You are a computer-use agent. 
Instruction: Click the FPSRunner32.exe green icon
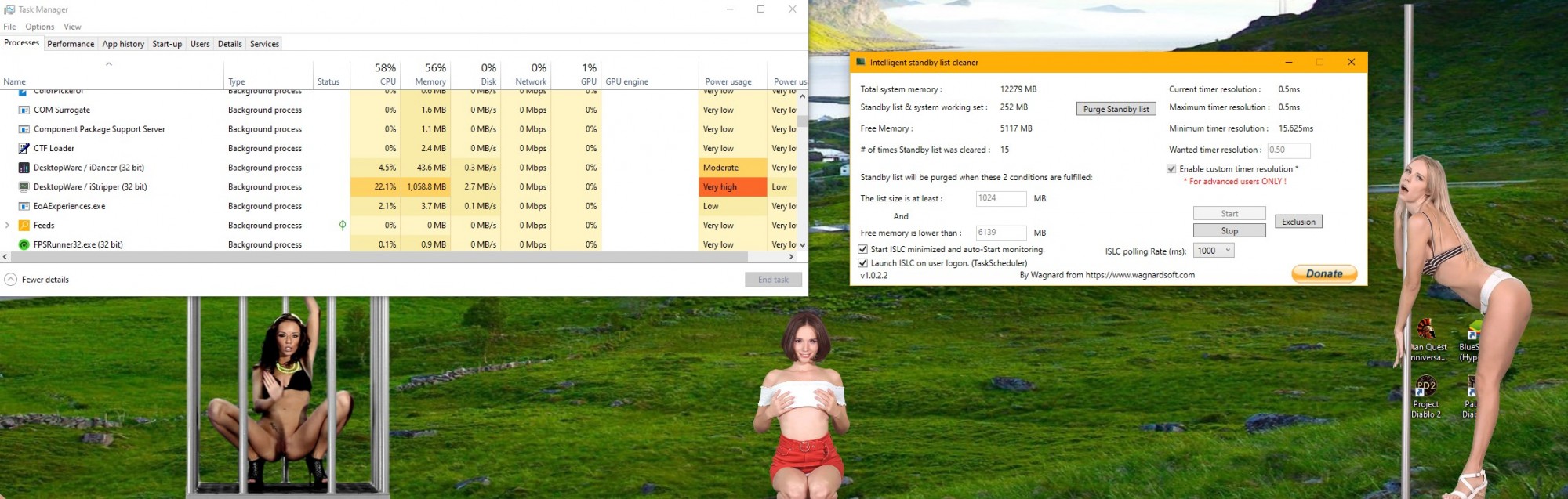coord(24,244)
